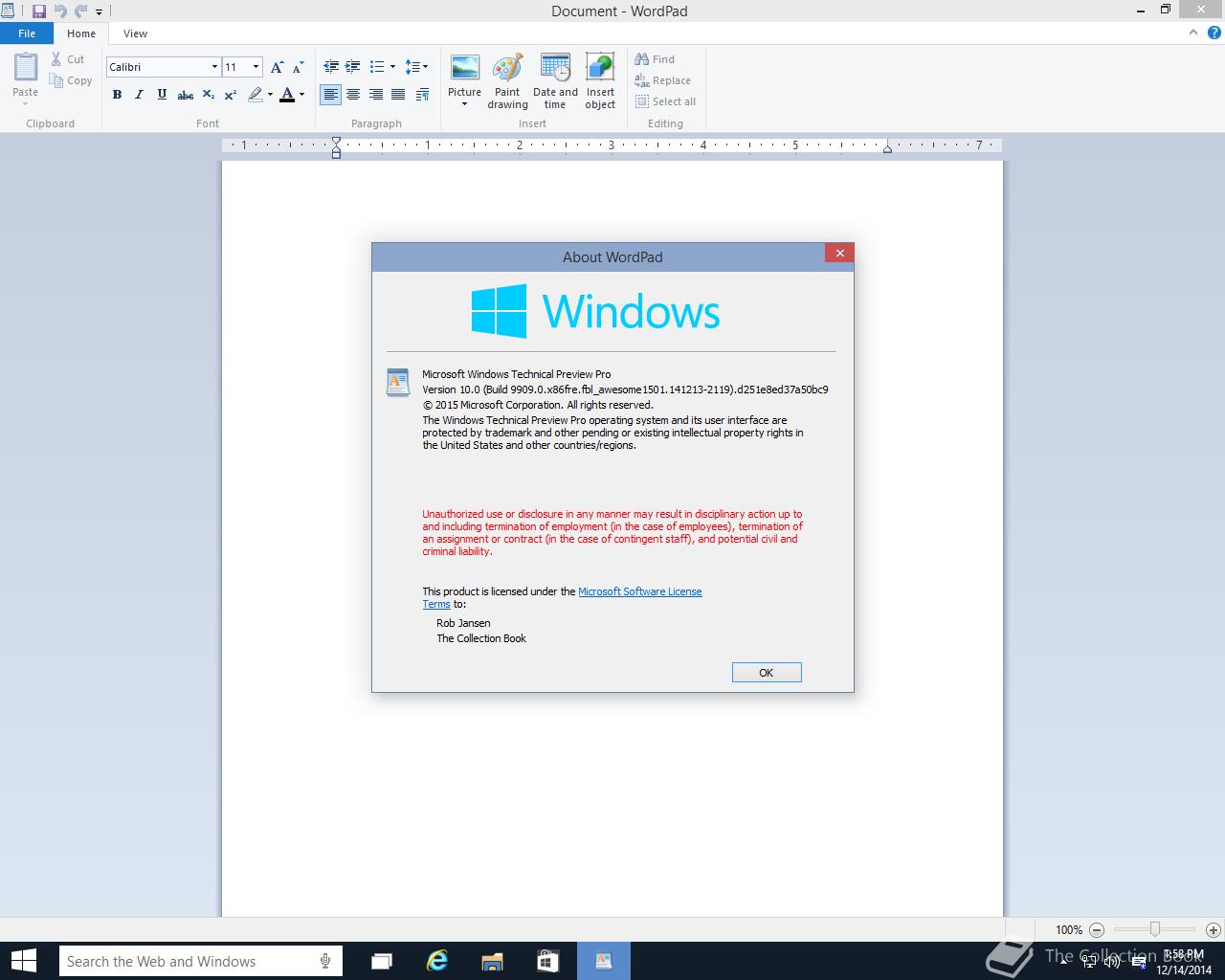The height and width of the screenshot is (980, 1225).
Task: Open the Windows Start button
Action: (x=23, y=961)
